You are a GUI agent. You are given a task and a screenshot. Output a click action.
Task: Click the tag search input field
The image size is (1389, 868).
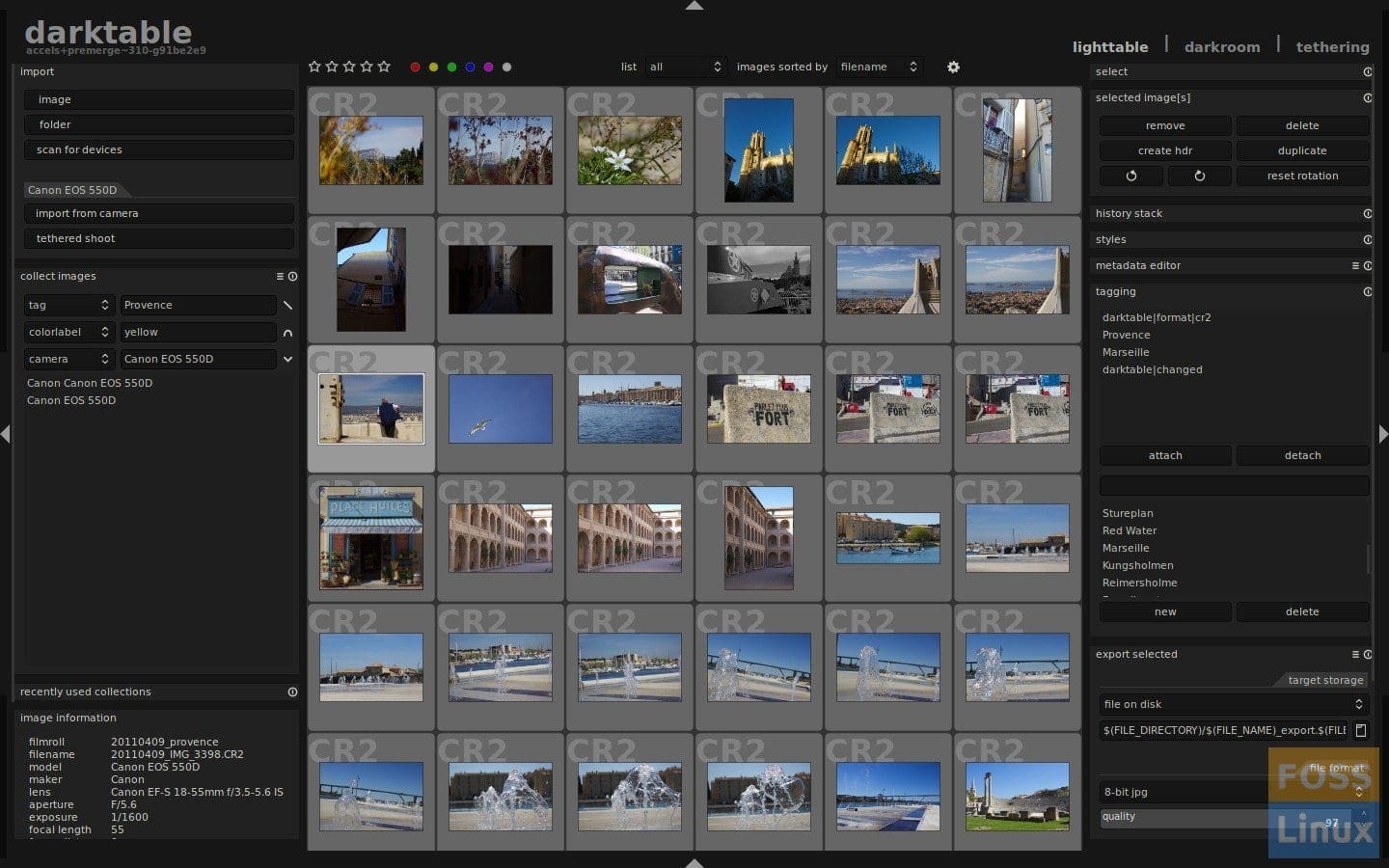1234,485
